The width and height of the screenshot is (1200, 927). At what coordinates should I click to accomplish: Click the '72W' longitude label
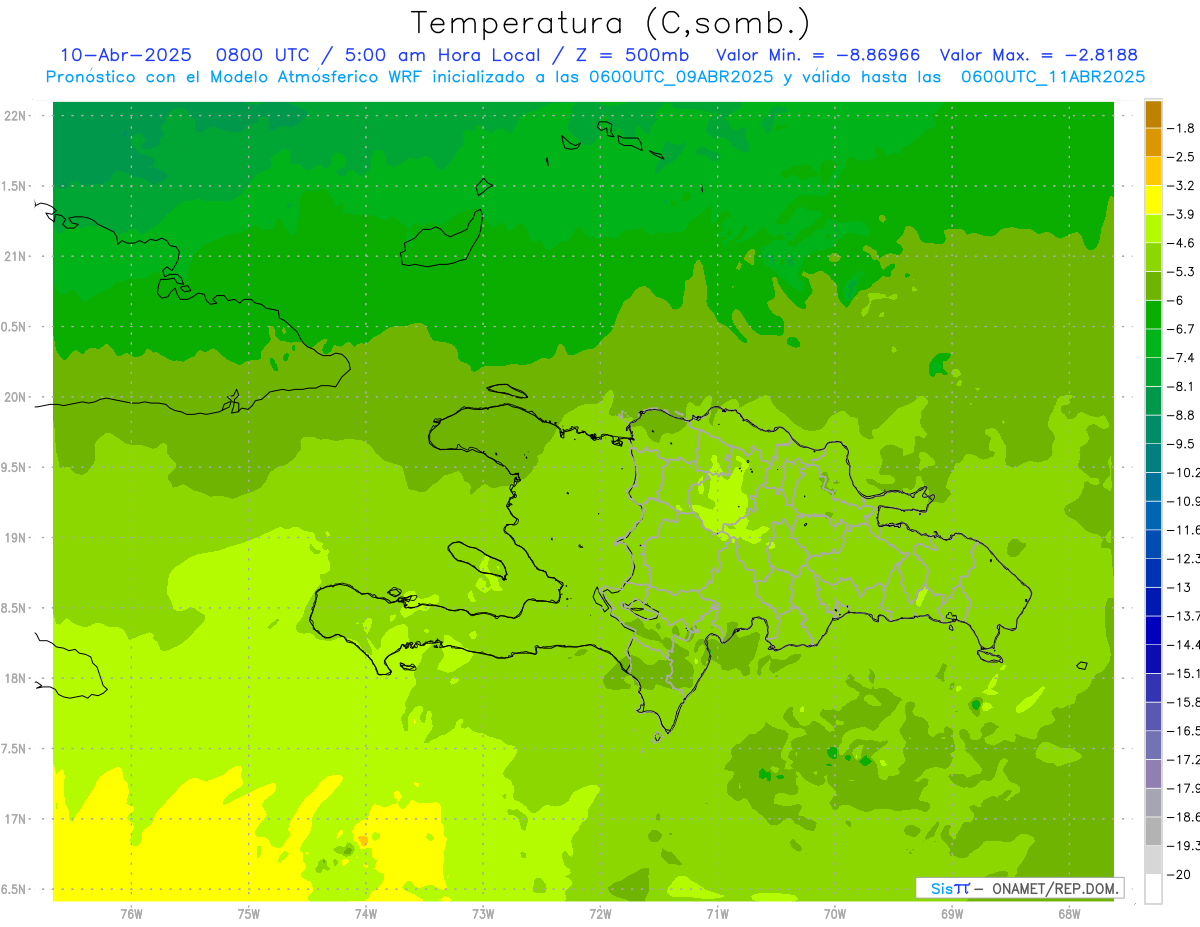pyautogui.click(x=600, y=914)
